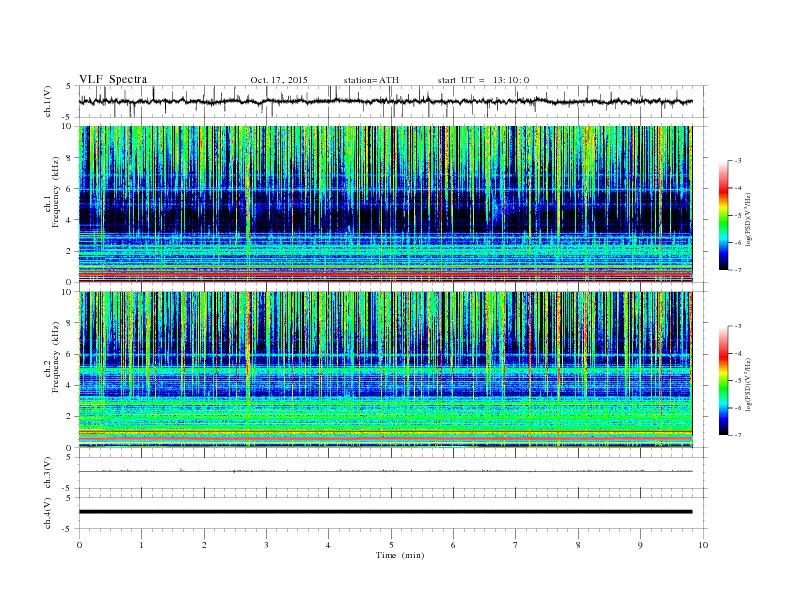Click the "ch.1(V)" waveform axis label
Viewport: 792px width, 612px height.
coord(48,102)
